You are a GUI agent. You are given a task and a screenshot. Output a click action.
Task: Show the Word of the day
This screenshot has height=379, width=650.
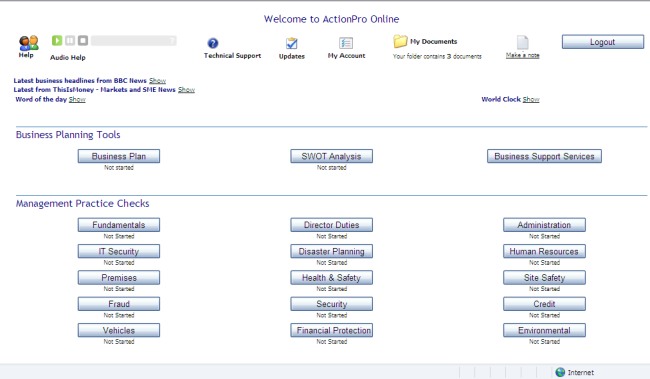tap(77, 99)
